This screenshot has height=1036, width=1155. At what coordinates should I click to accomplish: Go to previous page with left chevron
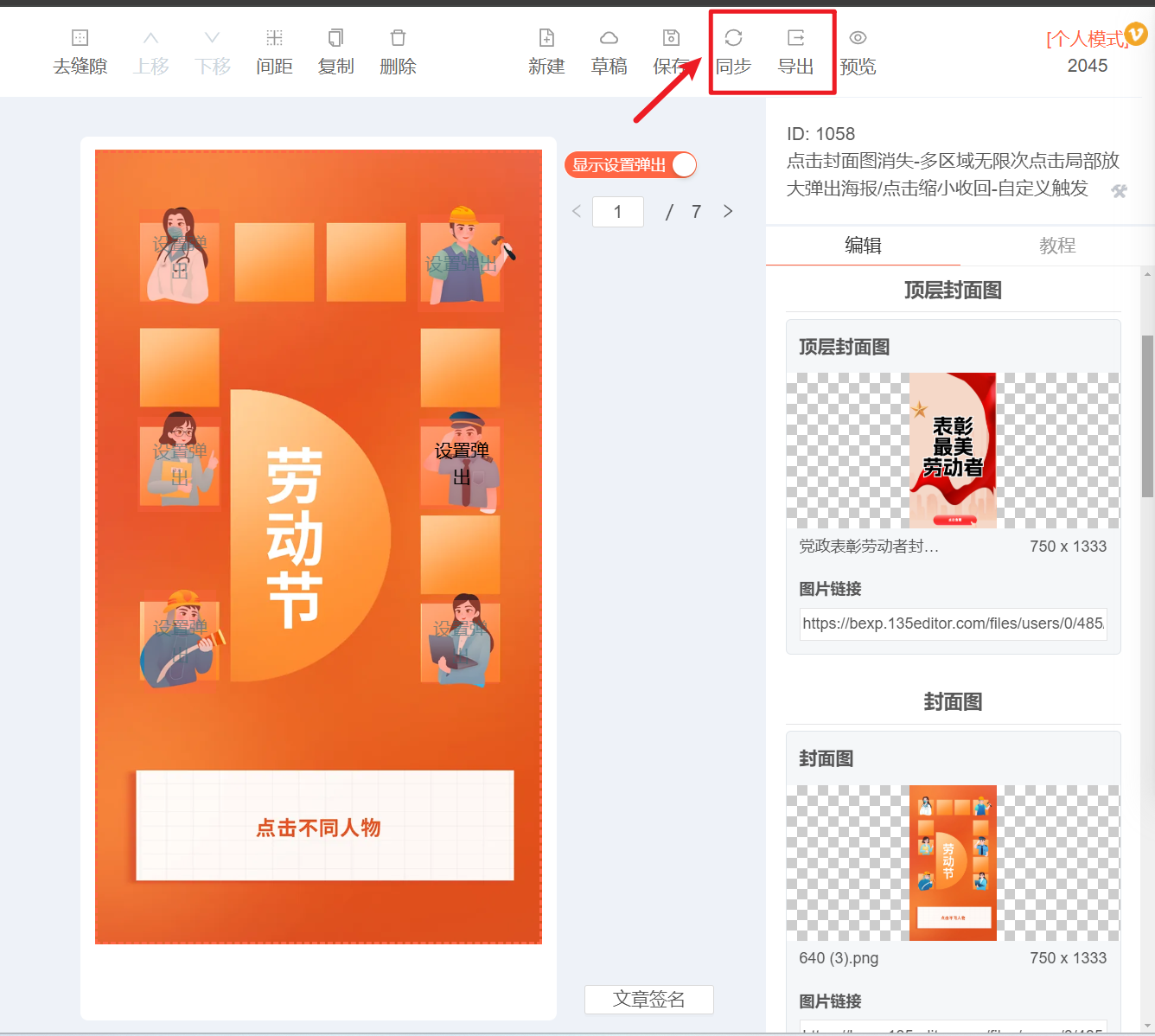coord(577,211)
